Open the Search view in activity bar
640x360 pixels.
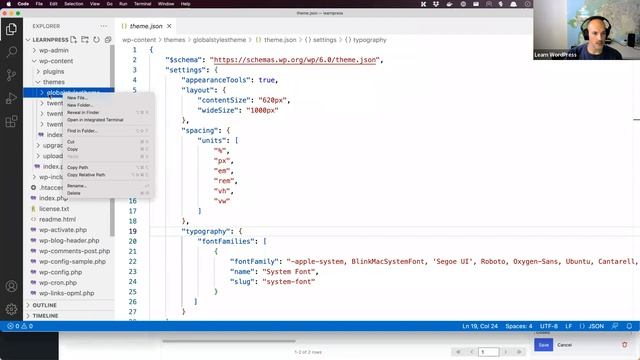pyautogui.click(x=11, y=52)
